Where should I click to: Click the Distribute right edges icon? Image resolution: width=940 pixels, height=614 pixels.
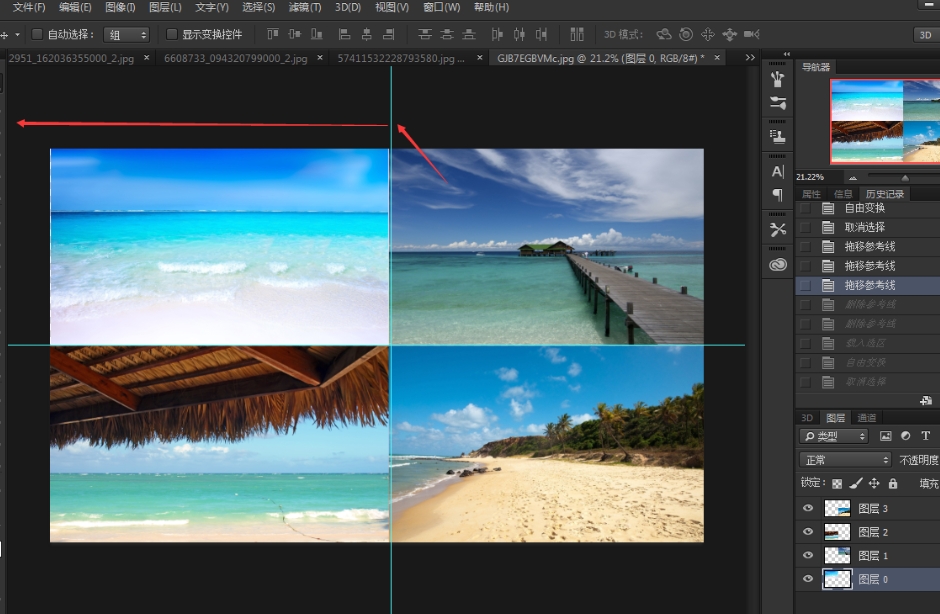(x=541, y=34)
